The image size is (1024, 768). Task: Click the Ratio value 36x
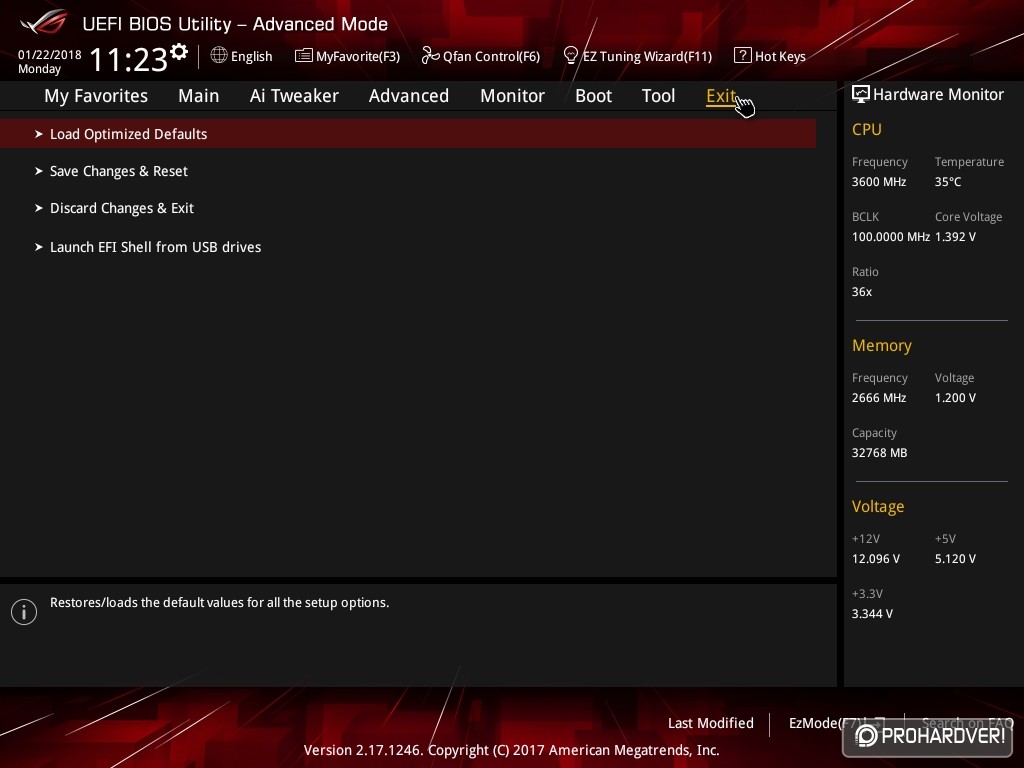861,292
